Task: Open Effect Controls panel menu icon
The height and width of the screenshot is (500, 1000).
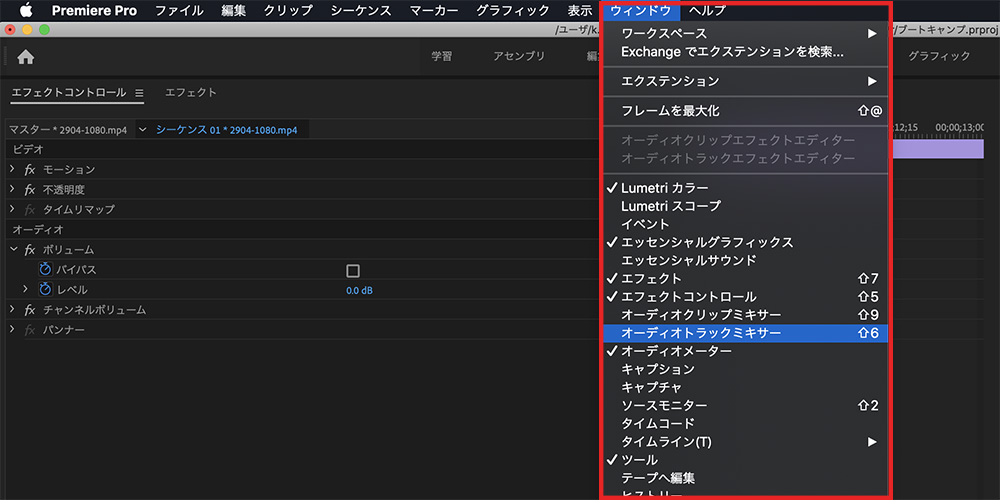Action: 139,92
